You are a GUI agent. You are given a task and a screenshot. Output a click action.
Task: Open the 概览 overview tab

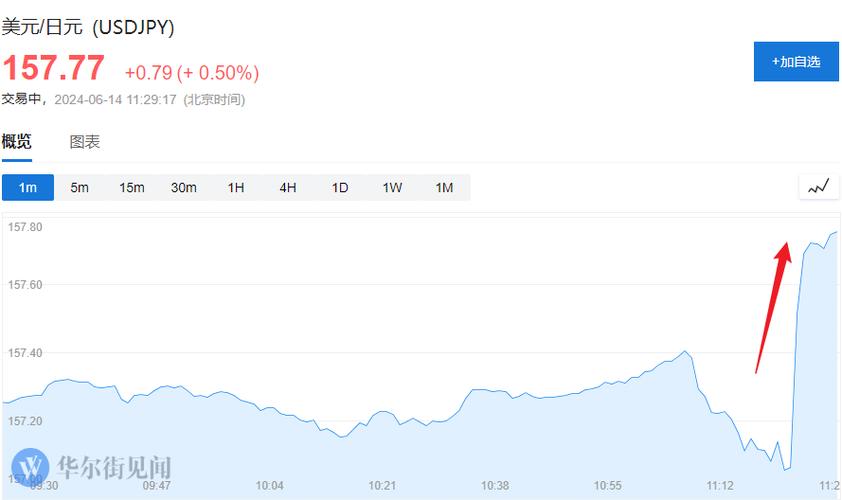click(x=17, y=142)
